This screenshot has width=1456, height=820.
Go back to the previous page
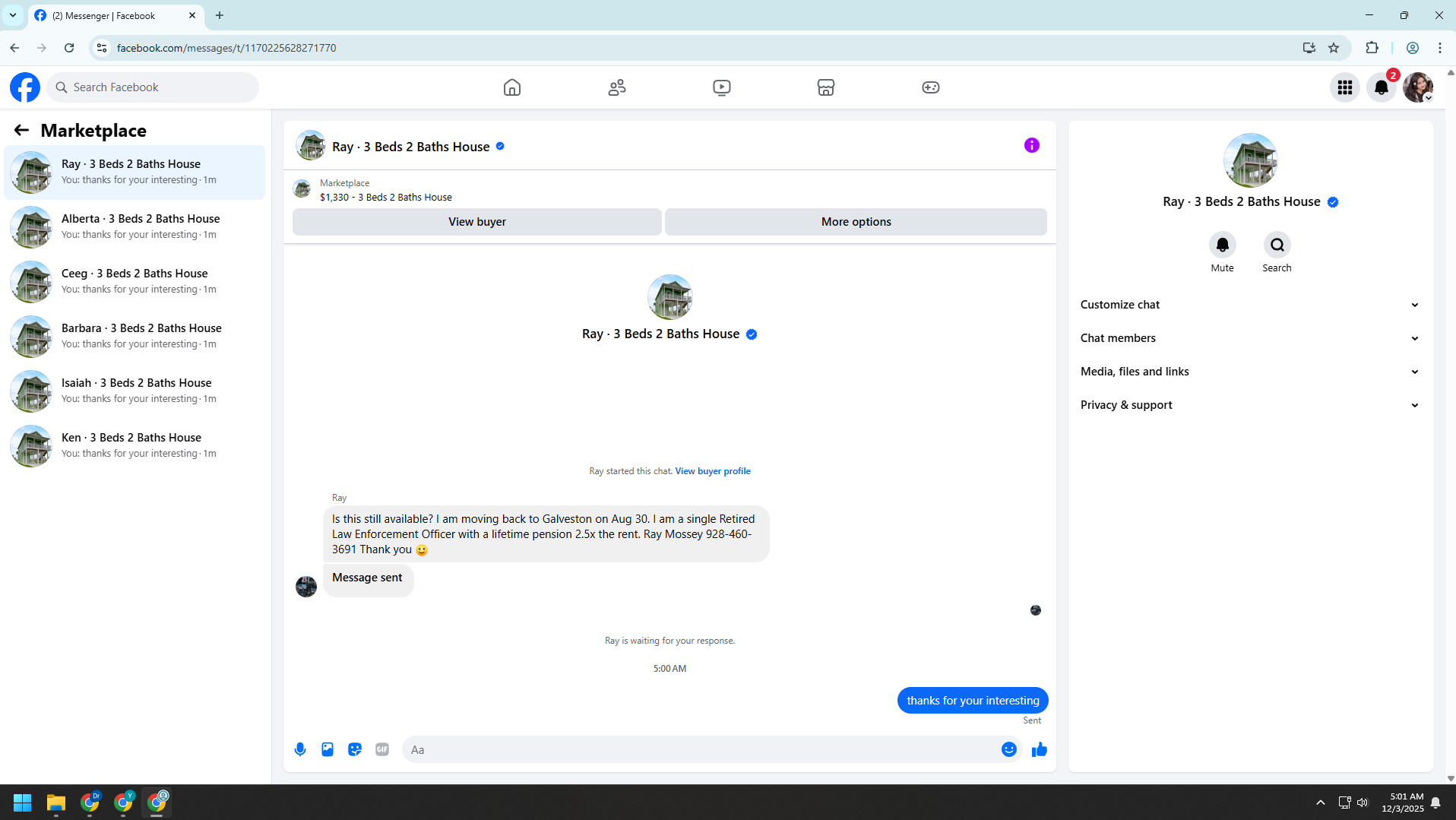14,48
